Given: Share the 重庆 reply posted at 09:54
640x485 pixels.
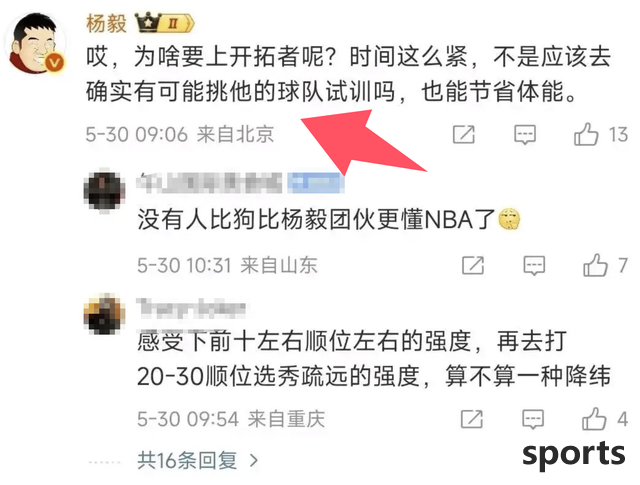Looking at the screenshot, I should [x=472, y=419].
